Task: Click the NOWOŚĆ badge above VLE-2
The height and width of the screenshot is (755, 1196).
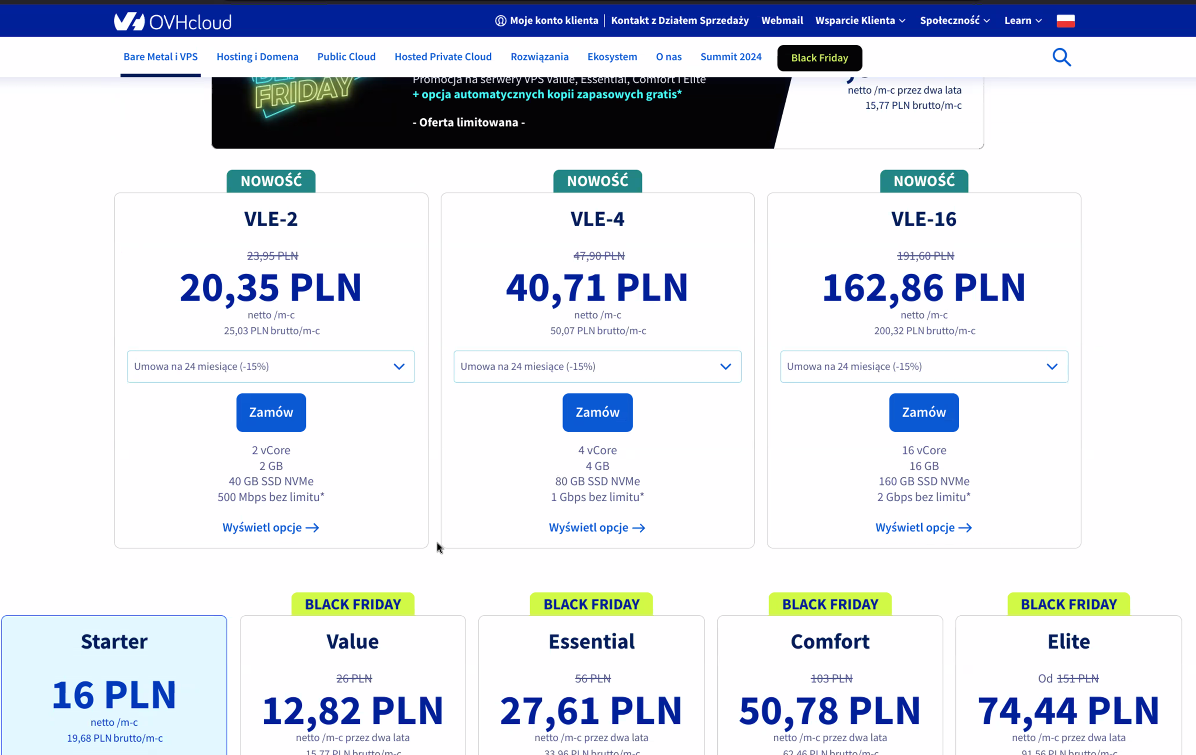Action: [x=271, y=181]
